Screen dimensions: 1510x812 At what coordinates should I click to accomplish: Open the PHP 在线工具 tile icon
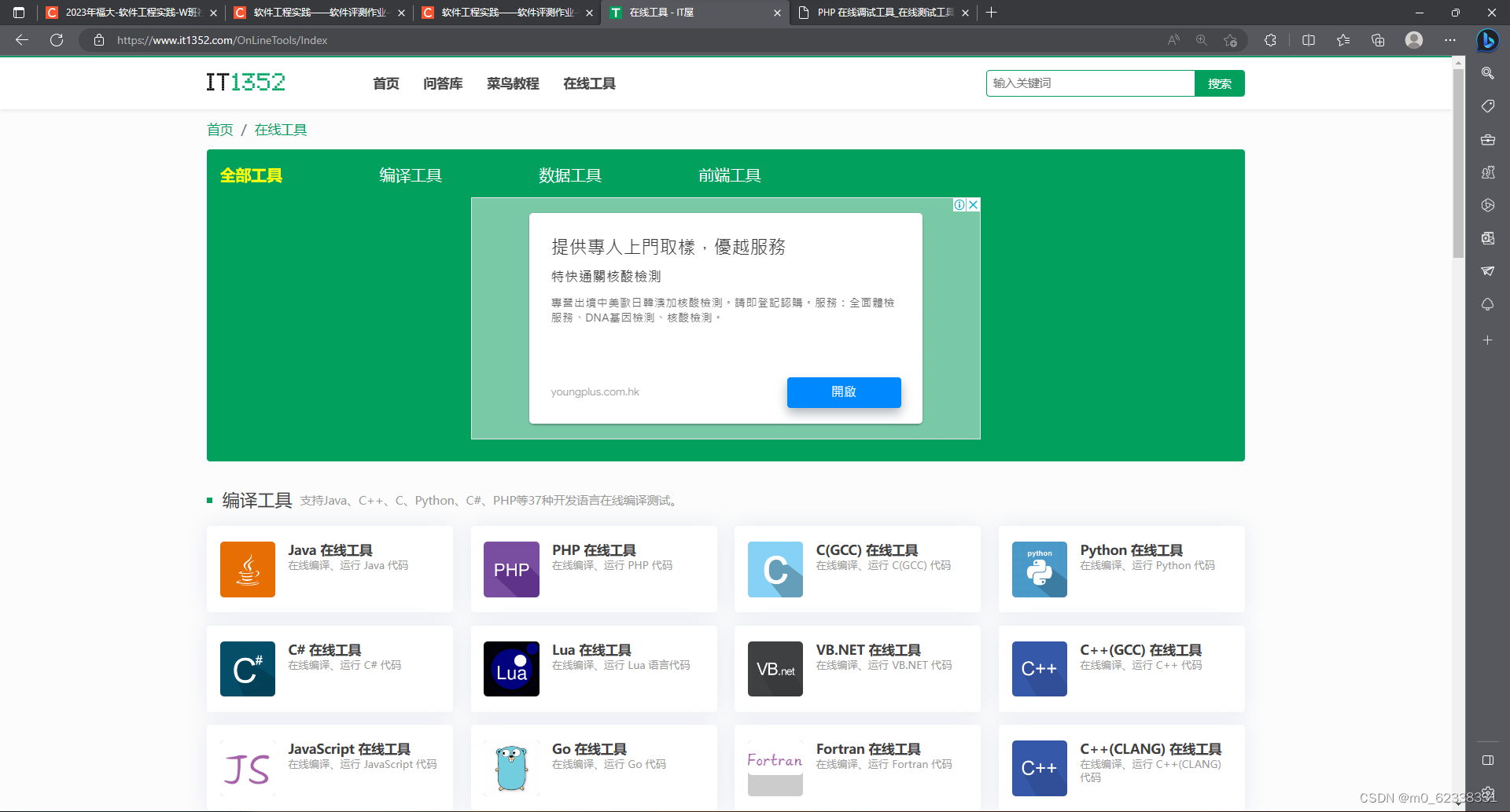pyautogui.click(x=511, y=569)
